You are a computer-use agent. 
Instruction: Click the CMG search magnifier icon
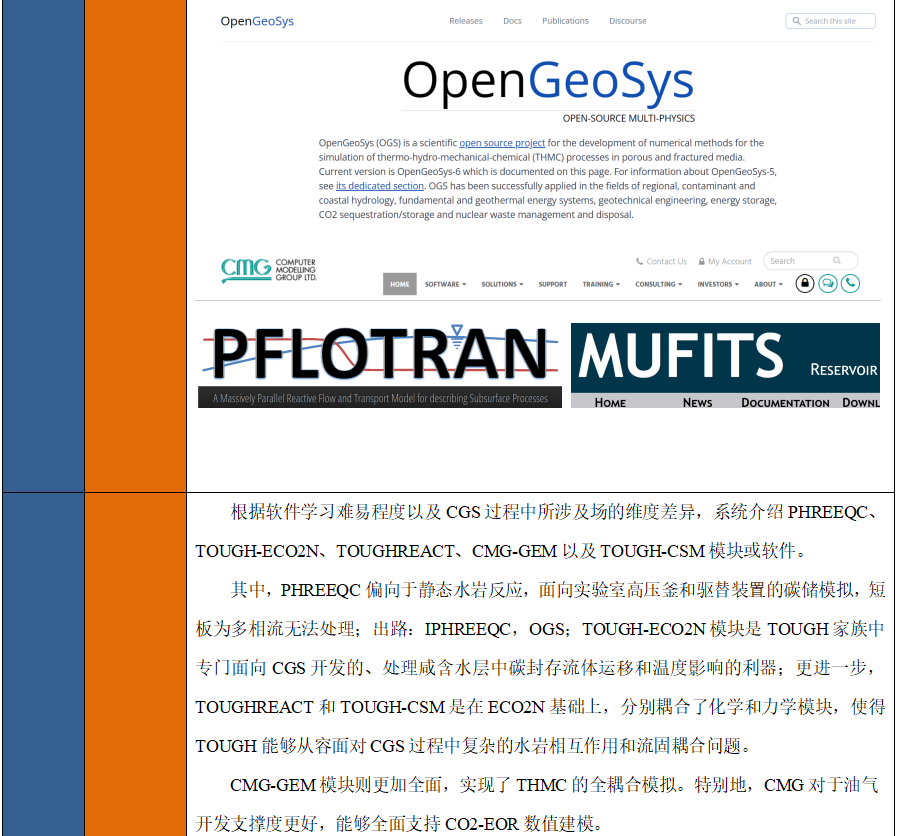click(837, 261)
